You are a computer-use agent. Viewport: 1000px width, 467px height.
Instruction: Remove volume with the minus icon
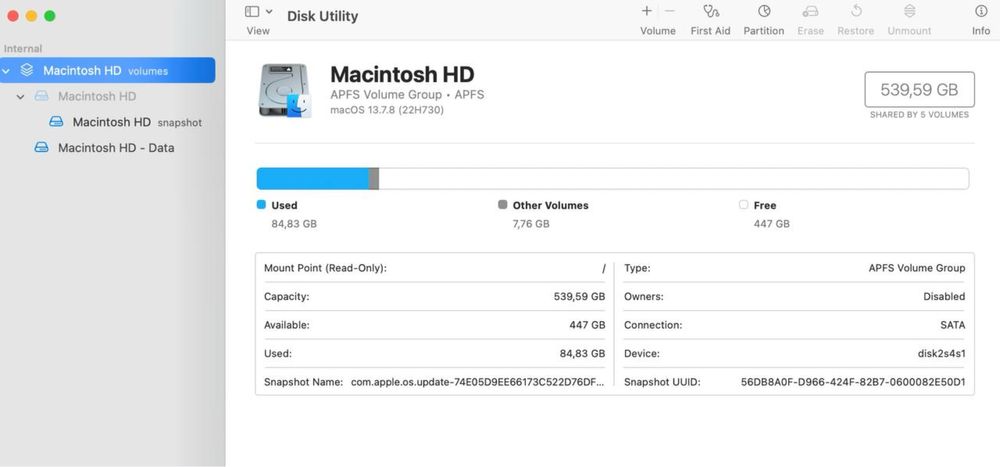tap(670, 11)
